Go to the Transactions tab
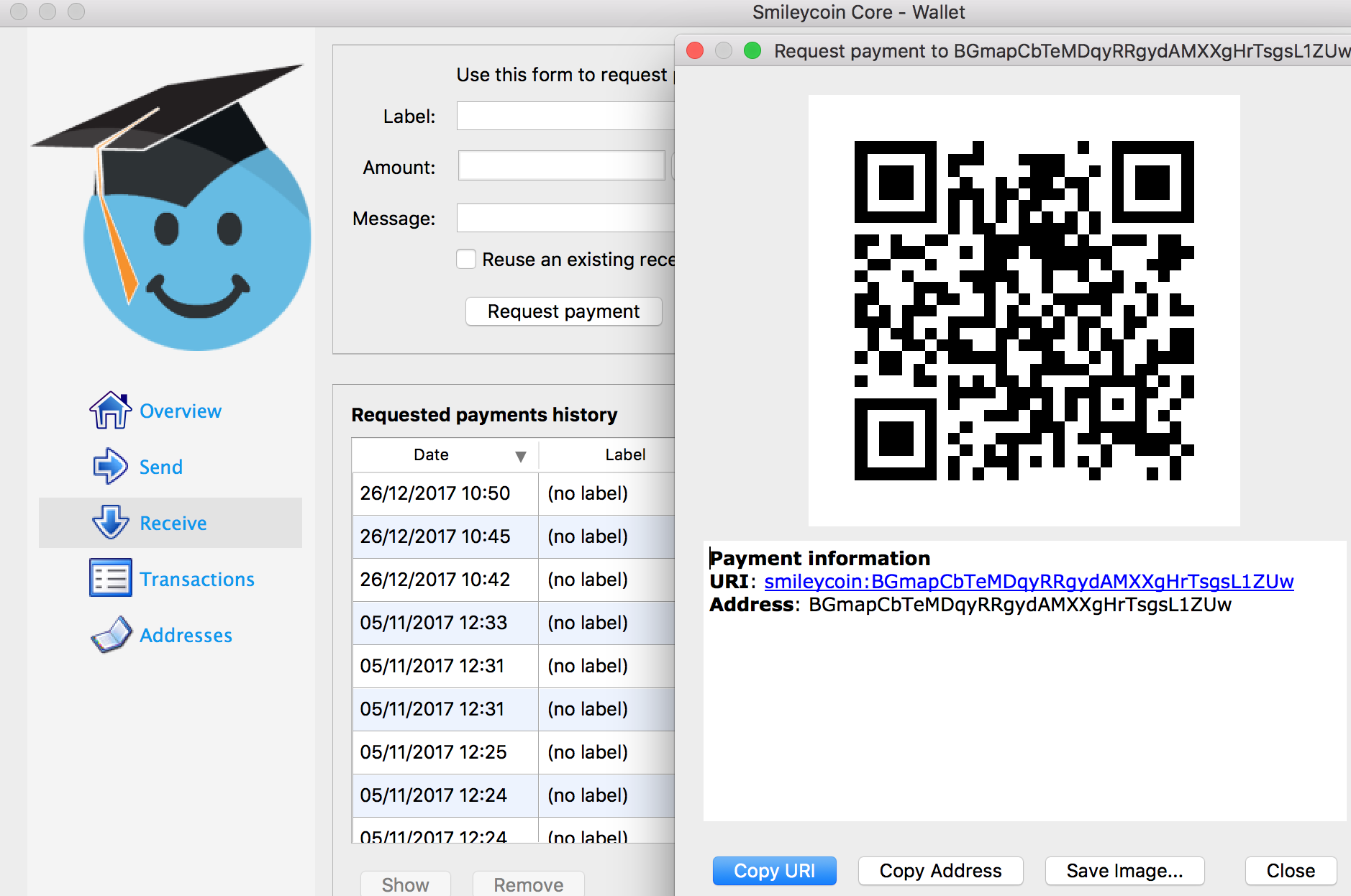 point(170,579)
